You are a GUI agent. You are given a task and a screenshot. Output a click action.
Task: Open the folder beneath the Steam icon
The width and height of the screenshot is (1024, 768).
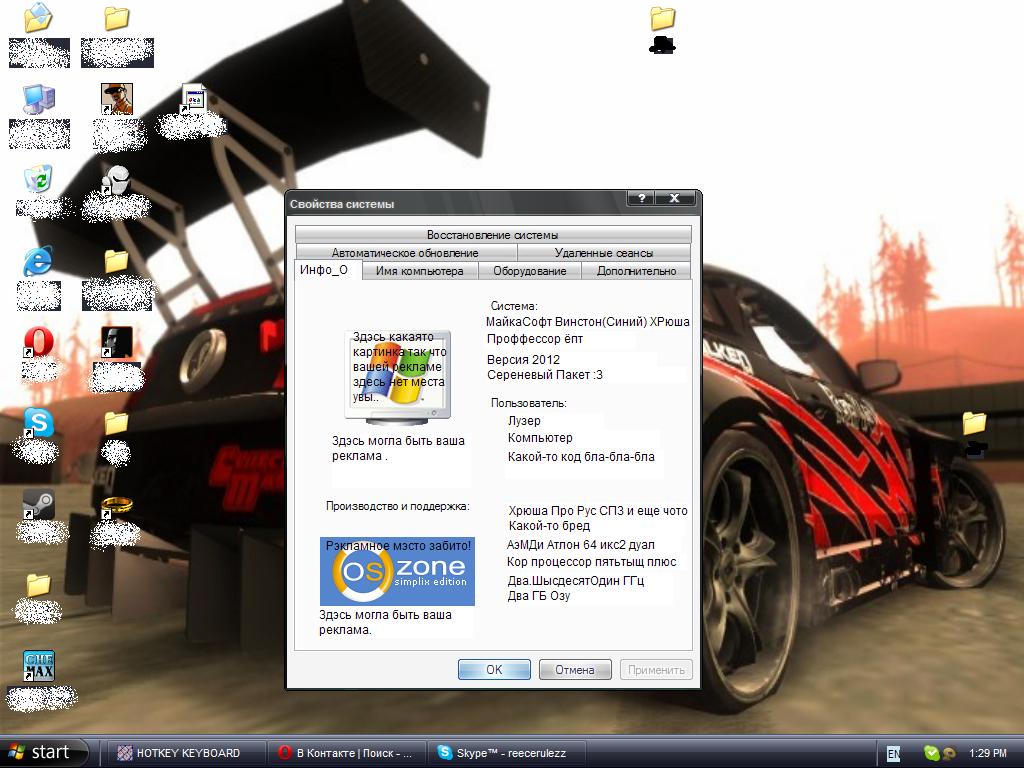pos(39,585)
